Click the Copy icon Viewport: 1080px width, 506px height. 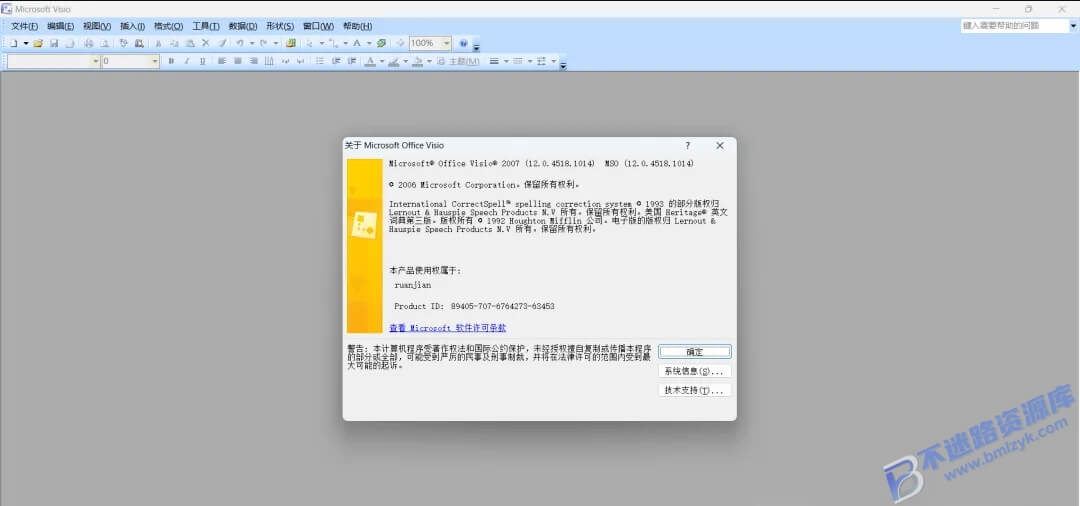(174, 43)
